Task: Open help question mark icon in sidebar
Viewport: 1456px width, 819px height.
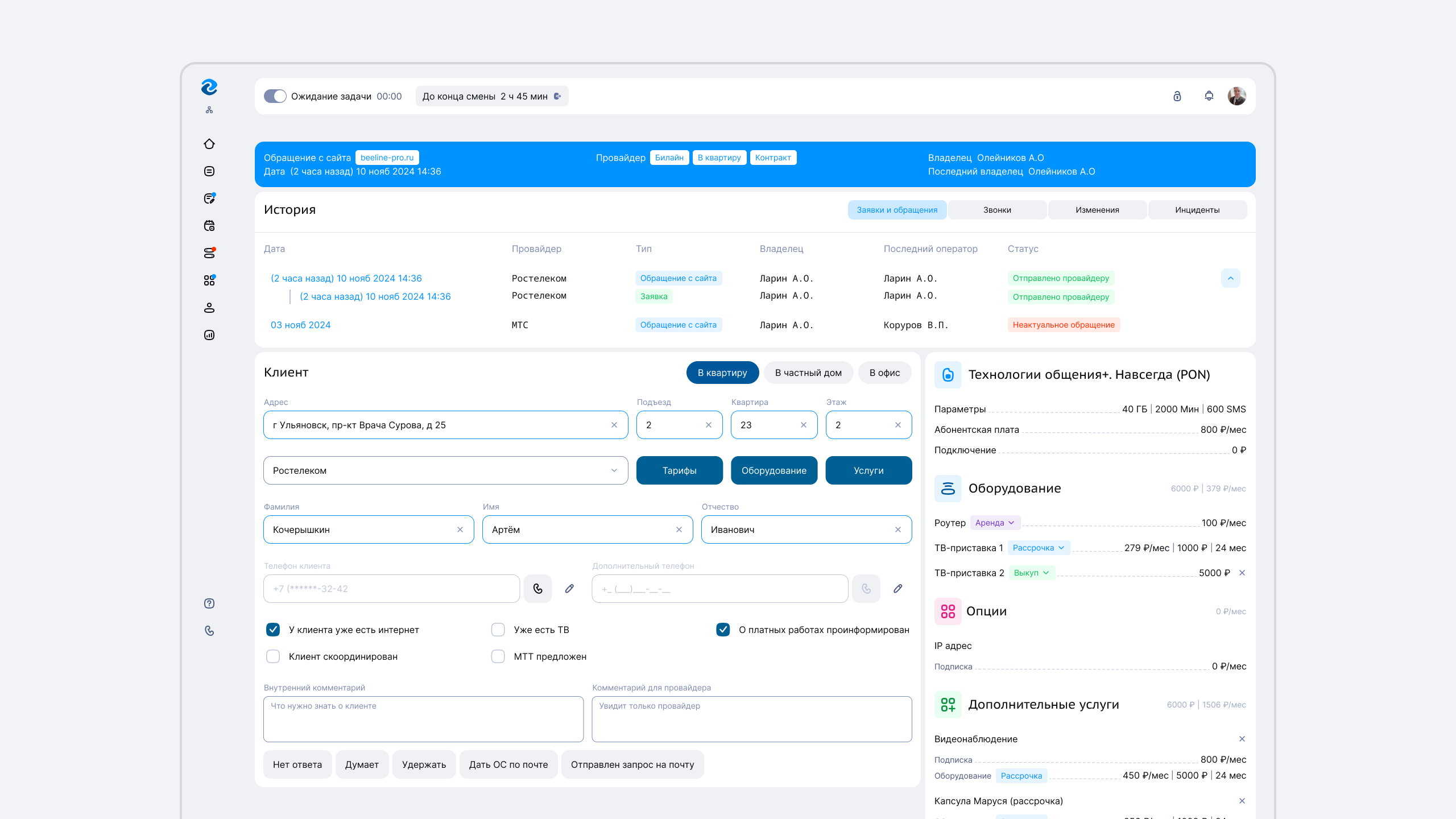Action: tap(209, 603)
